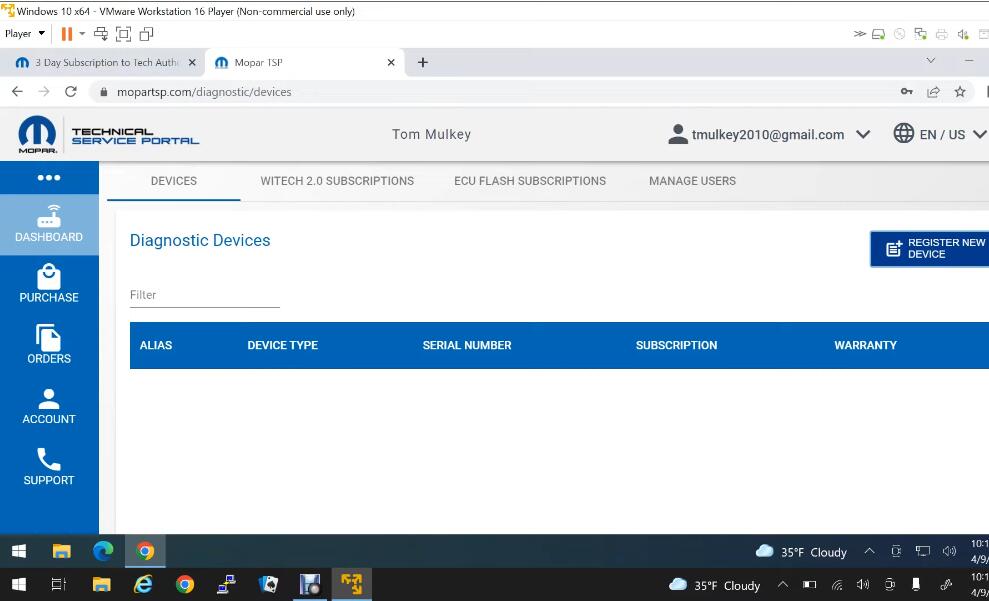Click the share page icon in address bar
Viewport: 989px width, 601px height.
pyautogui.click(x=933, y=91)
